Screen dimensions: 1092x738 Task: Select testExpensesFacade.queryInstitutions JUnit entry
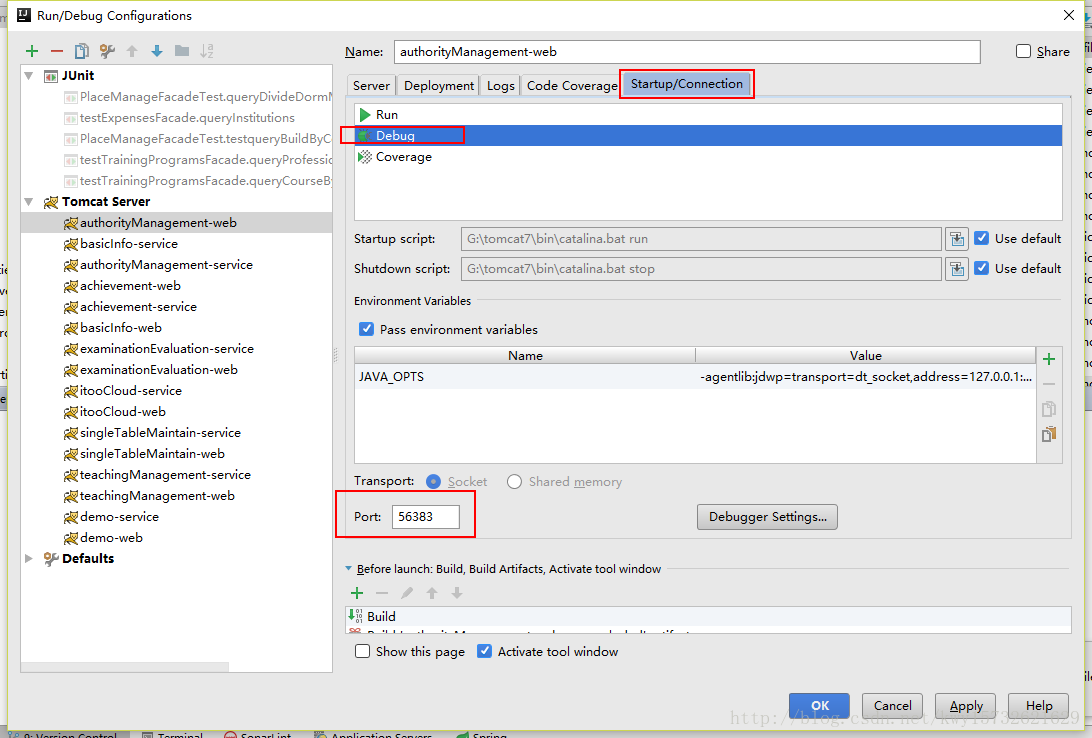187,118
